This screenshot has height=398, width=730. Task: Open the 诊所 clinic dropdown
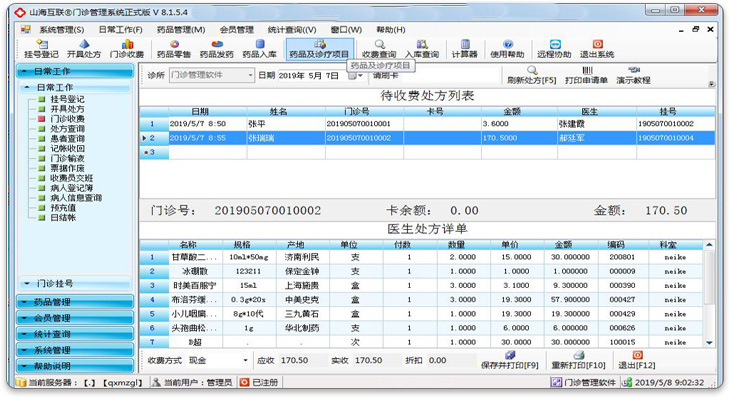click(250, 75)
